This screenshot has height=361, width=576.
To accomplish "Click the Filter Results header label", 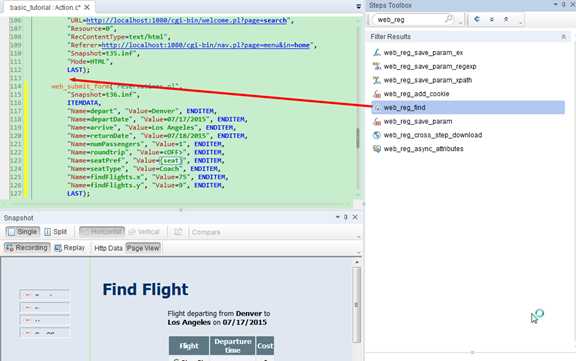I will (390, 37).
